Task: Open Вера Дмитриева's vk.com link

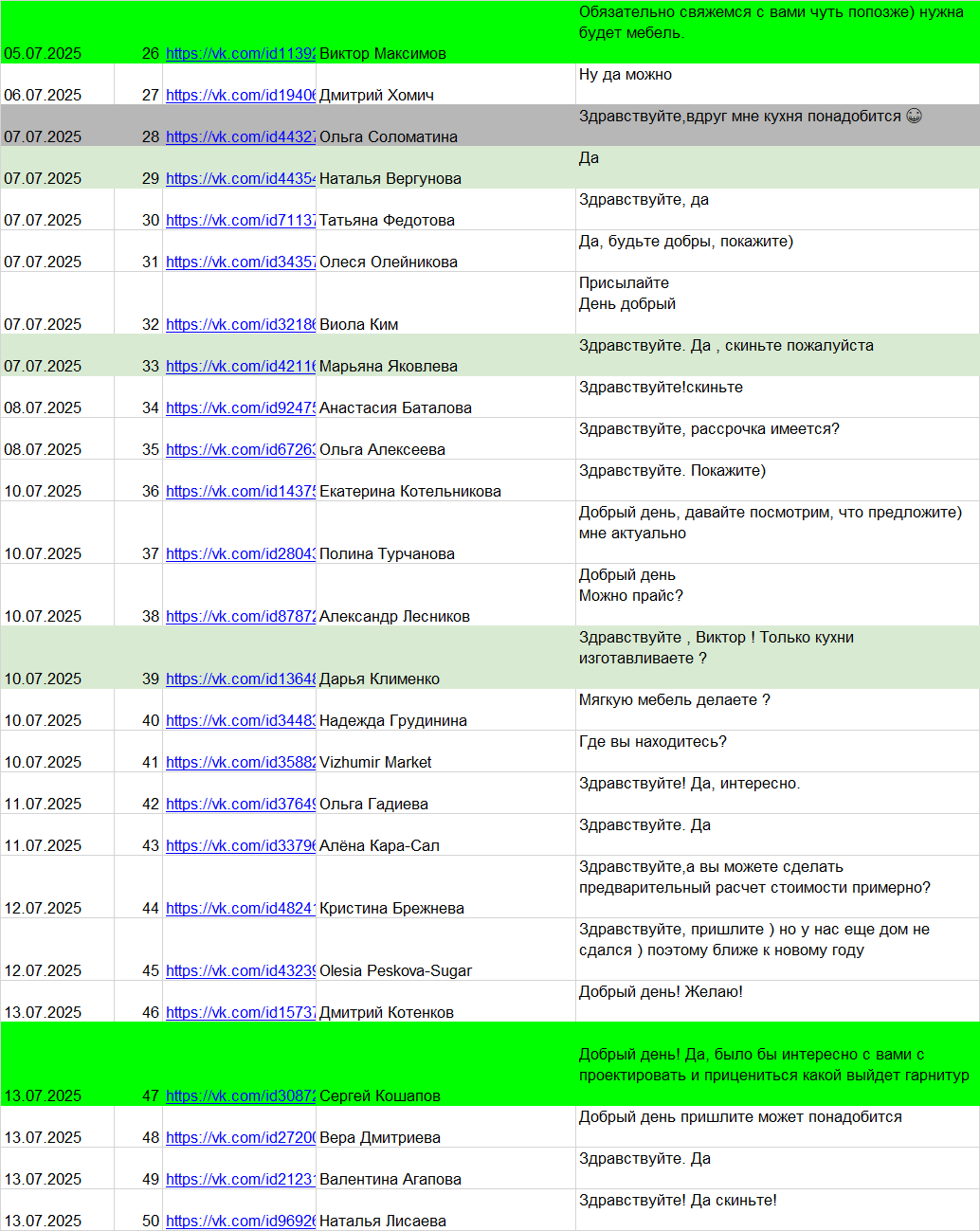Action: click(x=241, y=1138)
